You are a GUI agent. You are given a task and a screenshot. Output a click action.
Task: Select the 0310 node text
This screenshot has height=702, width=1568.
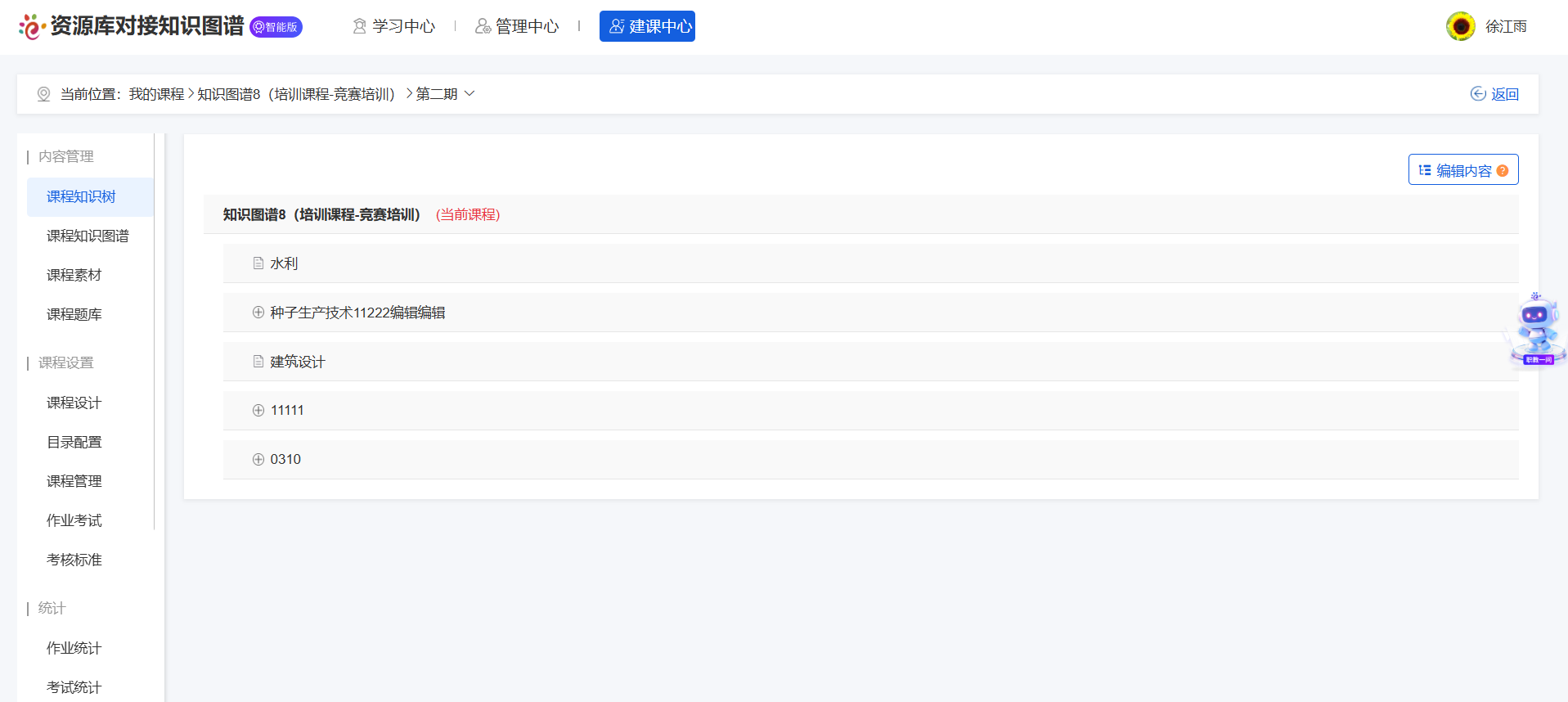(285, 460)
